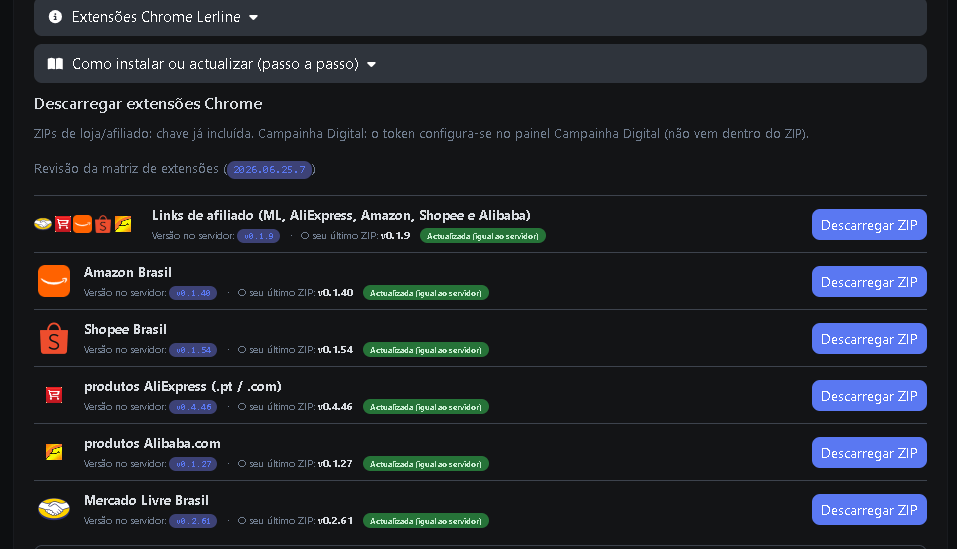Click Shopee bag icon in affiliate links row
The height and width of the screenshot is (549, 957).
tap(103, 224)
